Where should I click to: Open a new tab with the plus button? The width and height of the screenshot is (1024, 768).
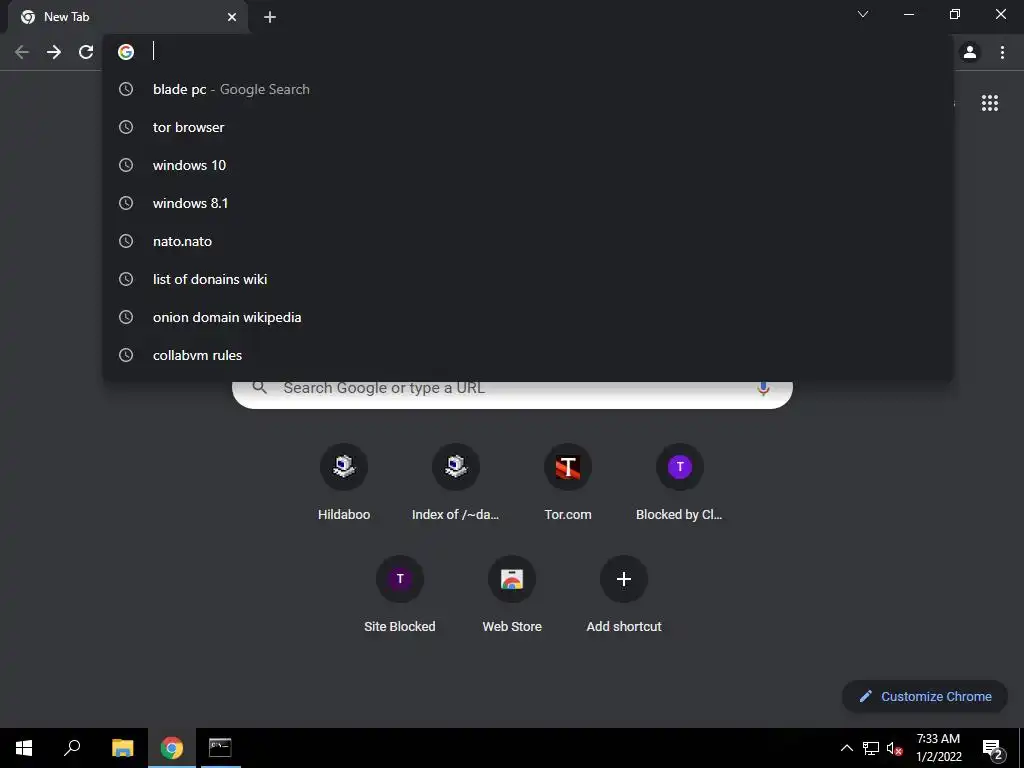tap(270, 17)
